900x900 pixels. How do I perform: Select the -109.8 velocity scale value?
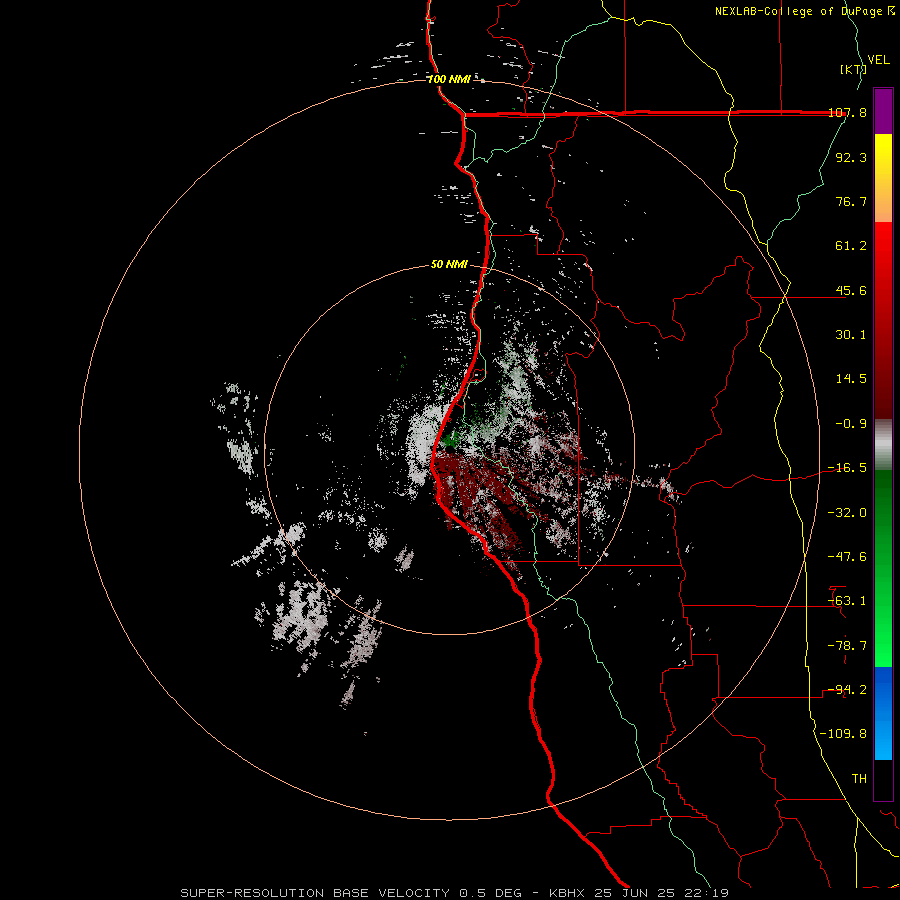(843, 734)
